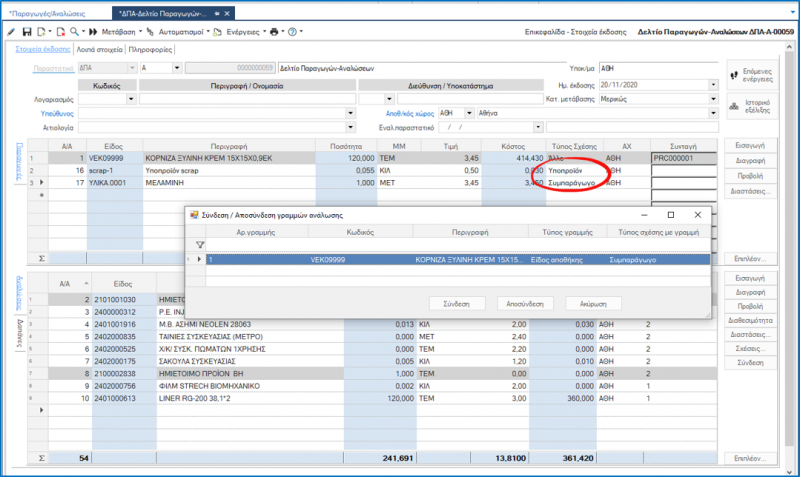800x477 pixels.
Task: Switch to Λοιπά στοιχεία tab
Action: (x=99, y=49)
